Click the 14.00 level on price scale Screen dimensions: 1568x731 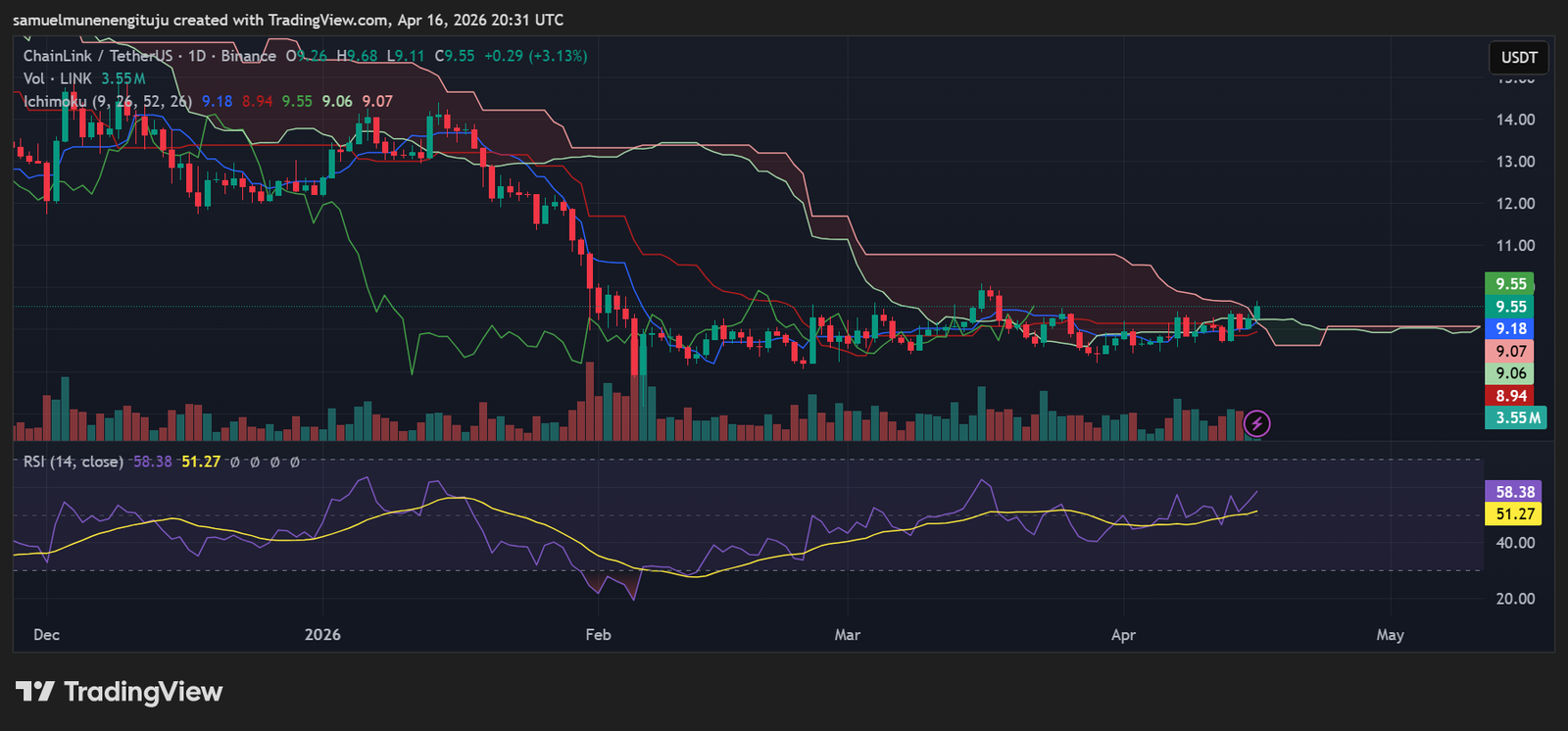tap(1515, 120)
